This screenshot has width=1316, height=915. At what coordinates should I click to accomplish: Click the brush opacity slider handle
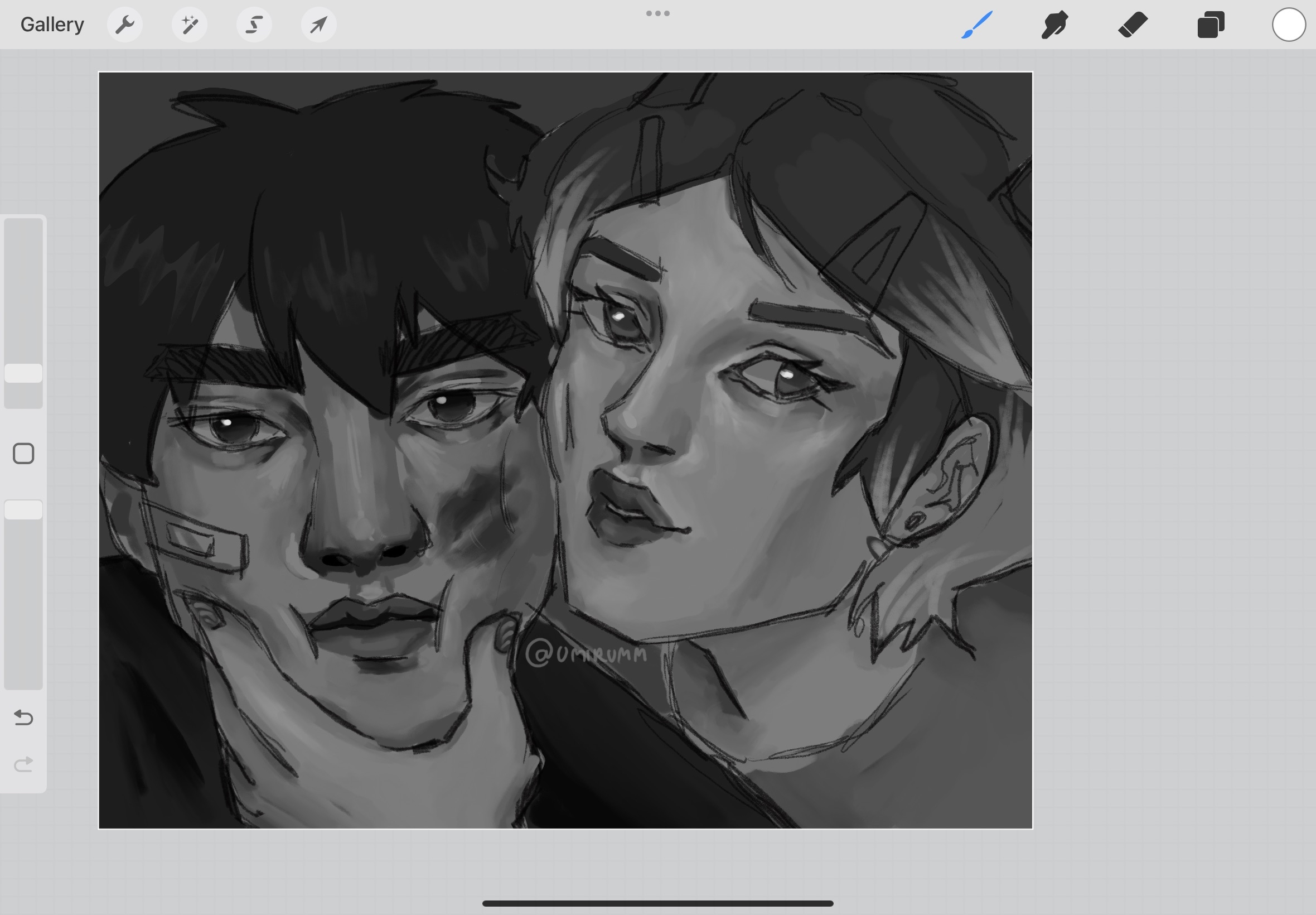click(23, 510)
